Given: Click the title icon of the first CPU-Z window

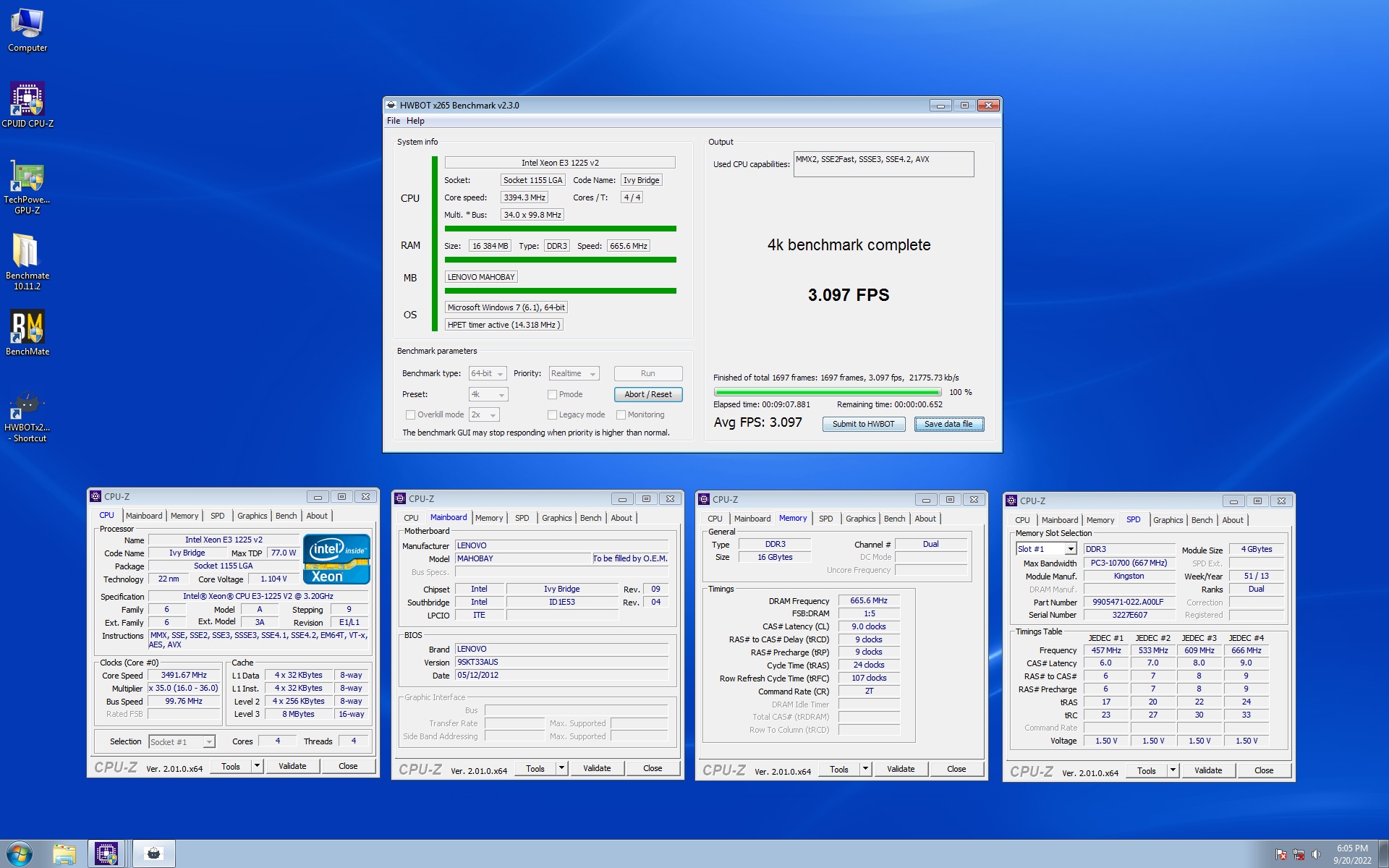Looking at the screenshot, I should coord(95,496).
